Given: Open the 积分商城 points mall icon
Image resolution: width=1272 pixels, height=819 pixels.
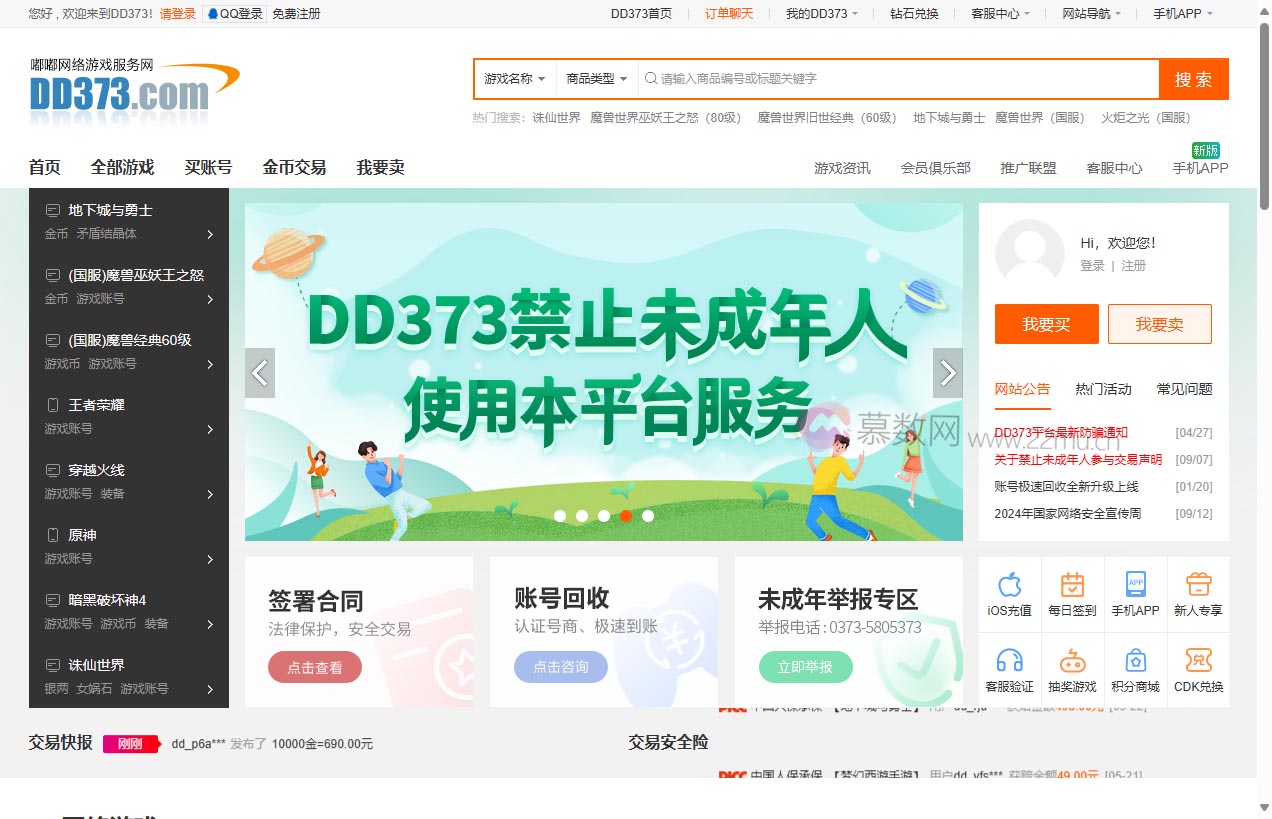Looking at the screenshot, I should pyautogui.click(x=1135, y=666).
